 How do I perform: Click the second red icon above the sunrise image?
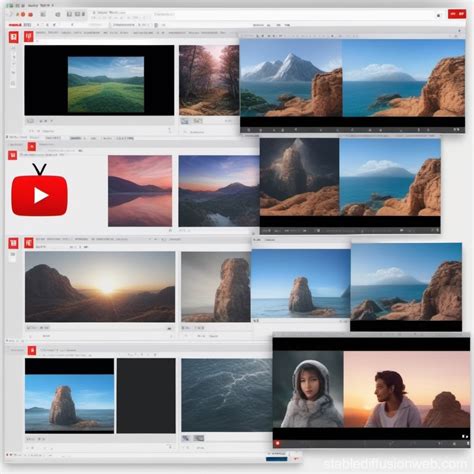[x=29, y=243]
